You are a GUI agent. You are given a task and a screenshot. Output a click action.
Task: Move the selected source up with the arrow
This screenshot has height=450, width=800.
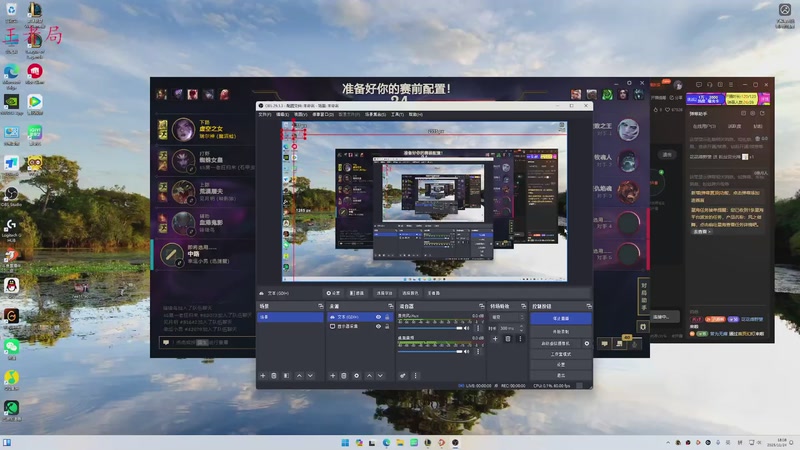tap(369, 375)
